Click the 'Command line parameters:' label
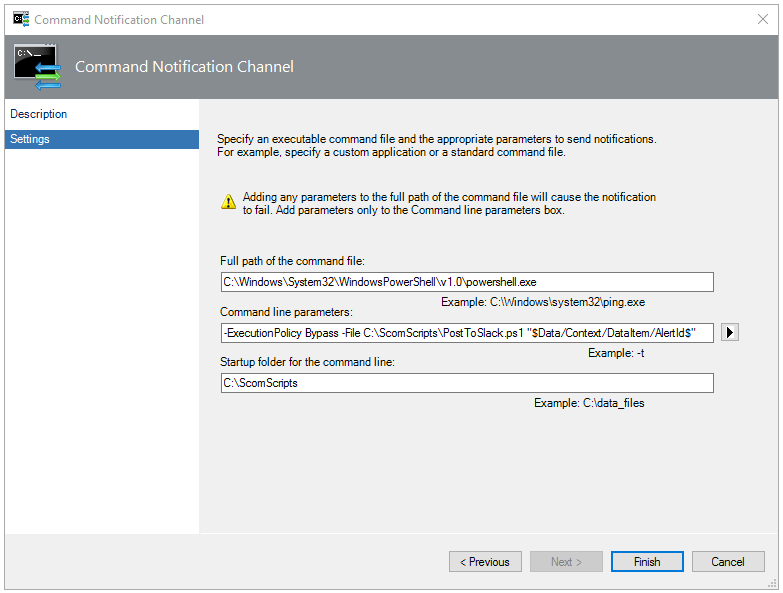This screenshot has width=783, height=593. pos(286,312)
